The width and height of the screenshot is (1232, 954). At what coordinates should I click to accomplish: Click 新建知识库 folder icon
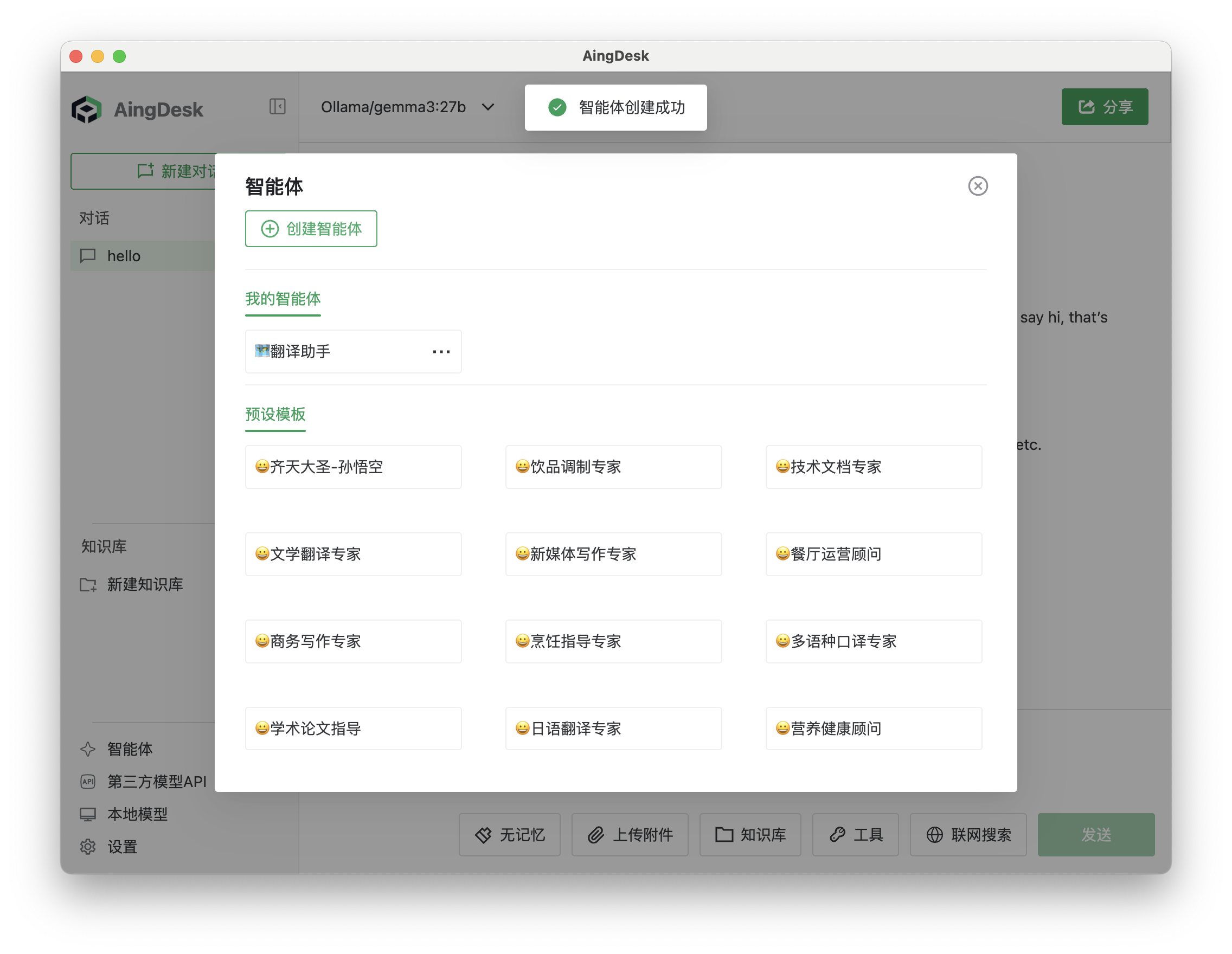click(x=88, y=585)
